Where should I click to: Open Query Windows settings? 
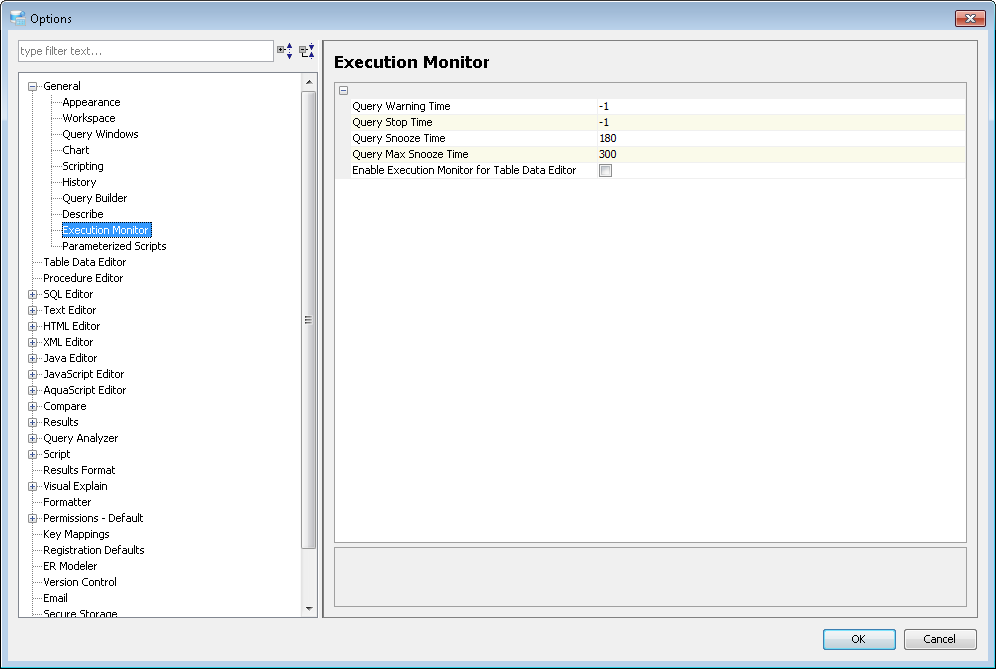click(100, 134)
